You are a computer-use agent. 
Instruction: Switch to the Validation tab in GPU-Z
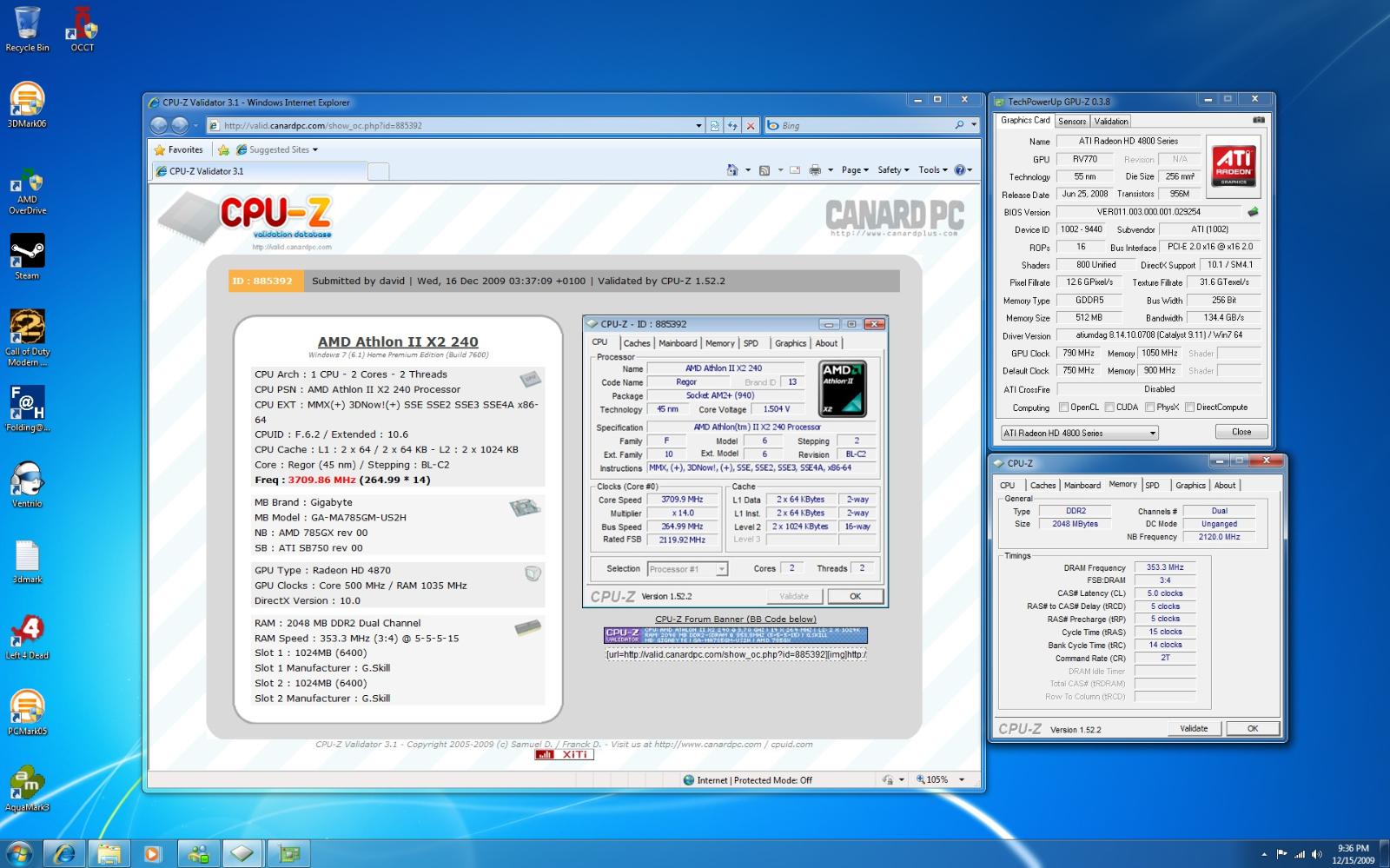click(1110, 121)
